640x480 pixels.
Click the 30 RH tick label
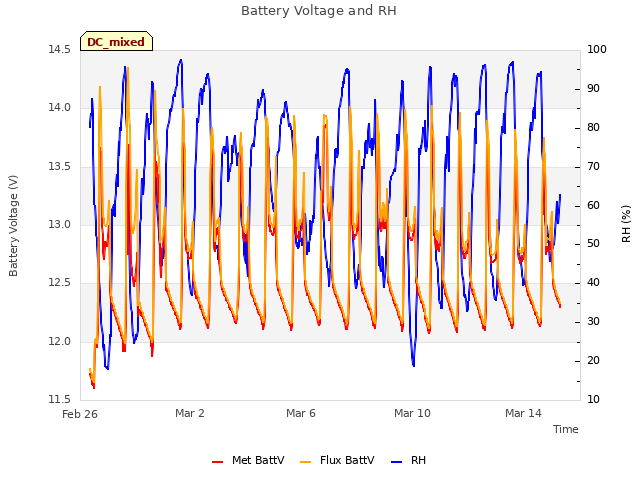[593, 322]
